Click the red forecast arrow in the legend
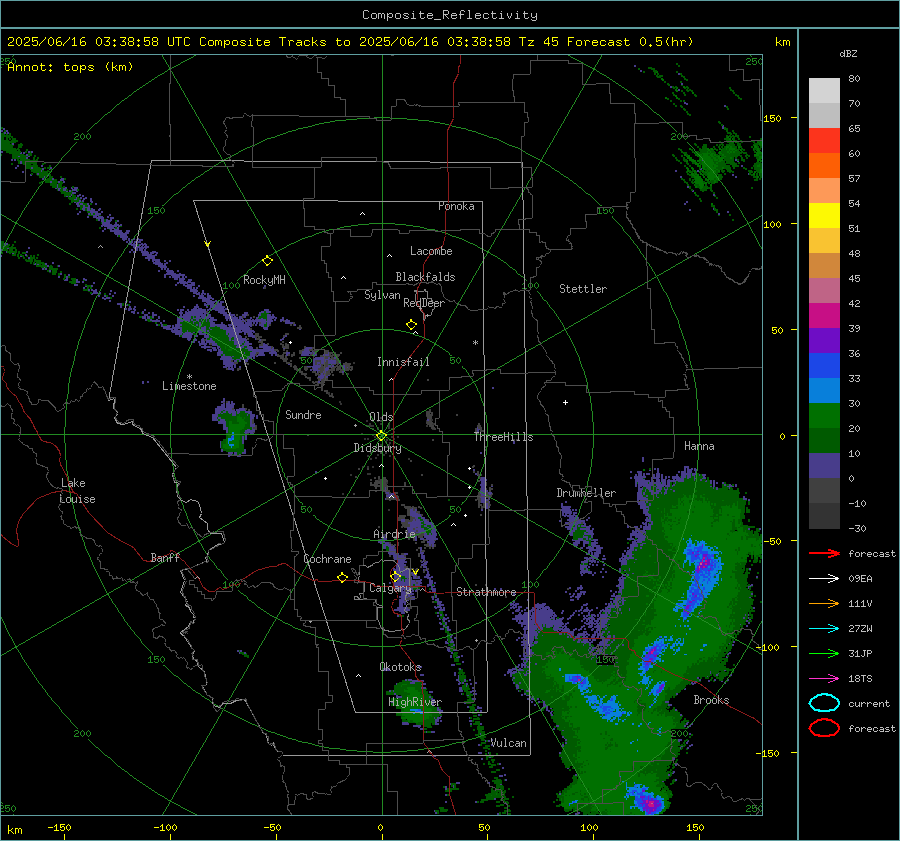 point(824,553)
